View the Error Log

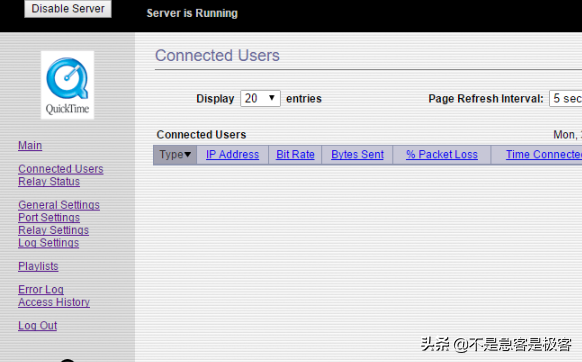[41, 289]
